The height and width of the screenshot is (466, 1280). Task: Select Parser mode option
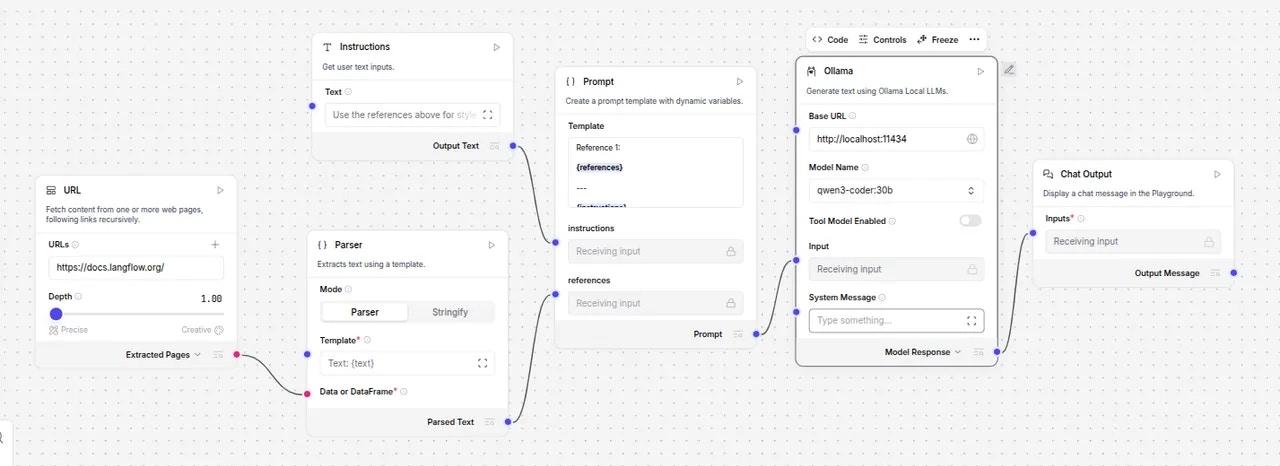coord(365,312)
